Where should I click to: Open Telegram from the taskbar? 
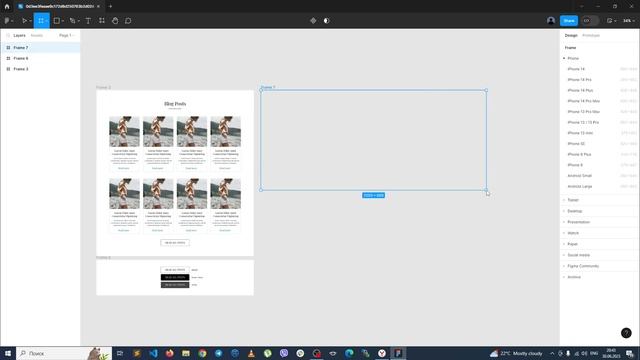[x=219, y=353]
